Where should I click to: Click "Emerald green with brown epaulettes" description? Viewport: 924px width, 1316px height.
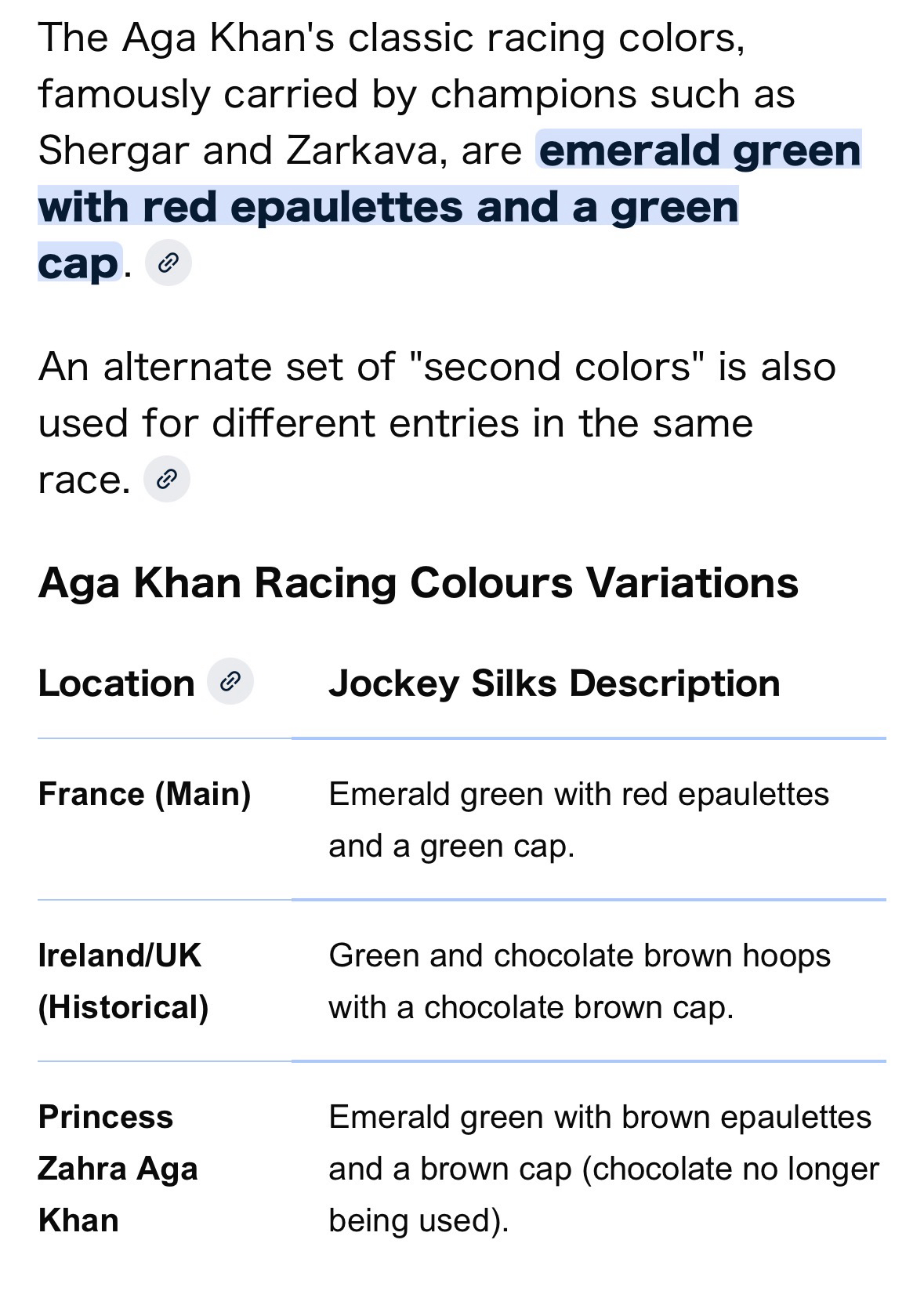click(x=600, y=1117)
